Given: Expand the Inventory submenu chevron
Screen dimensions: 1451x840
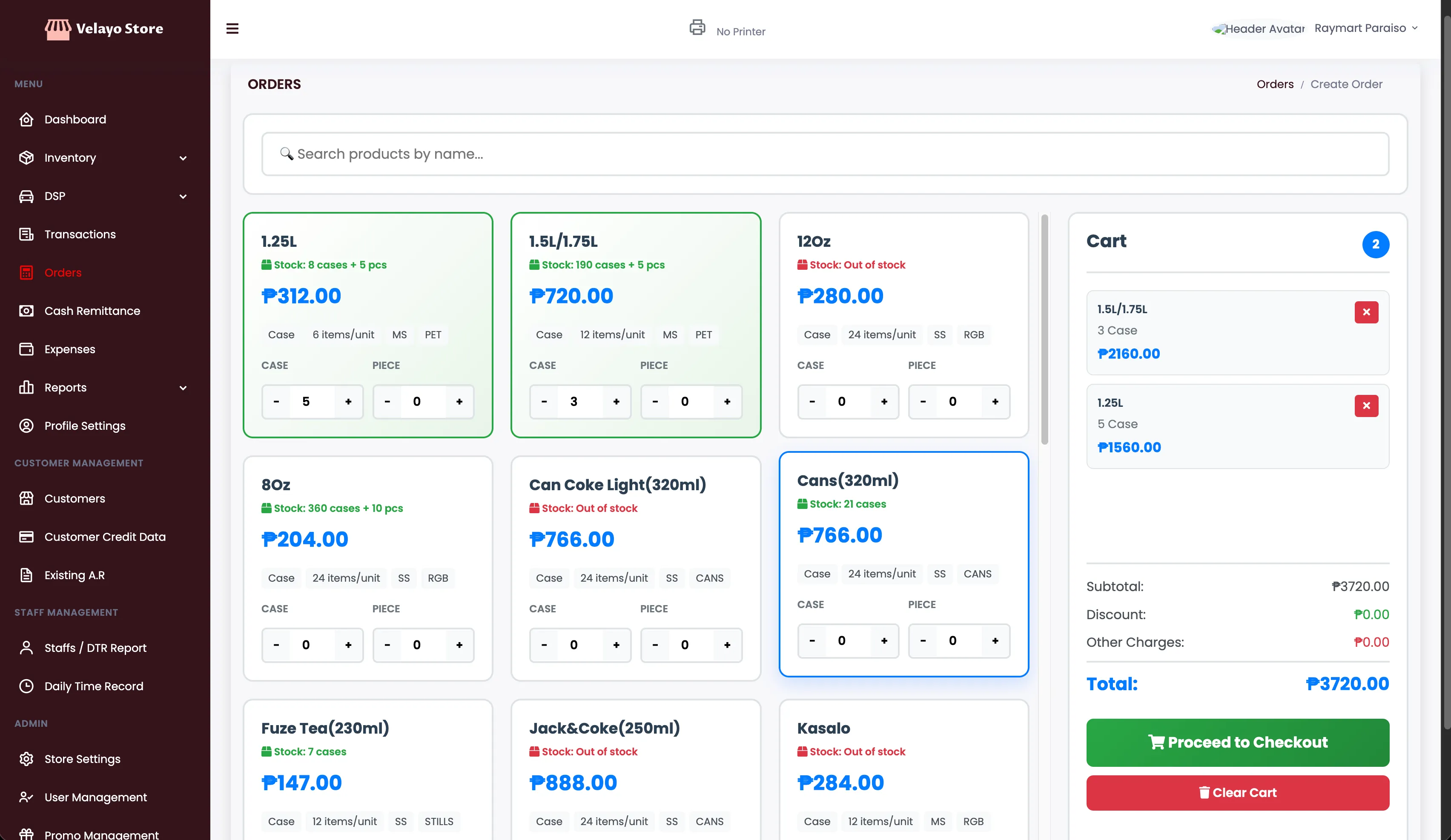Looking at the screenshot, I should click(x=183, y=158).
